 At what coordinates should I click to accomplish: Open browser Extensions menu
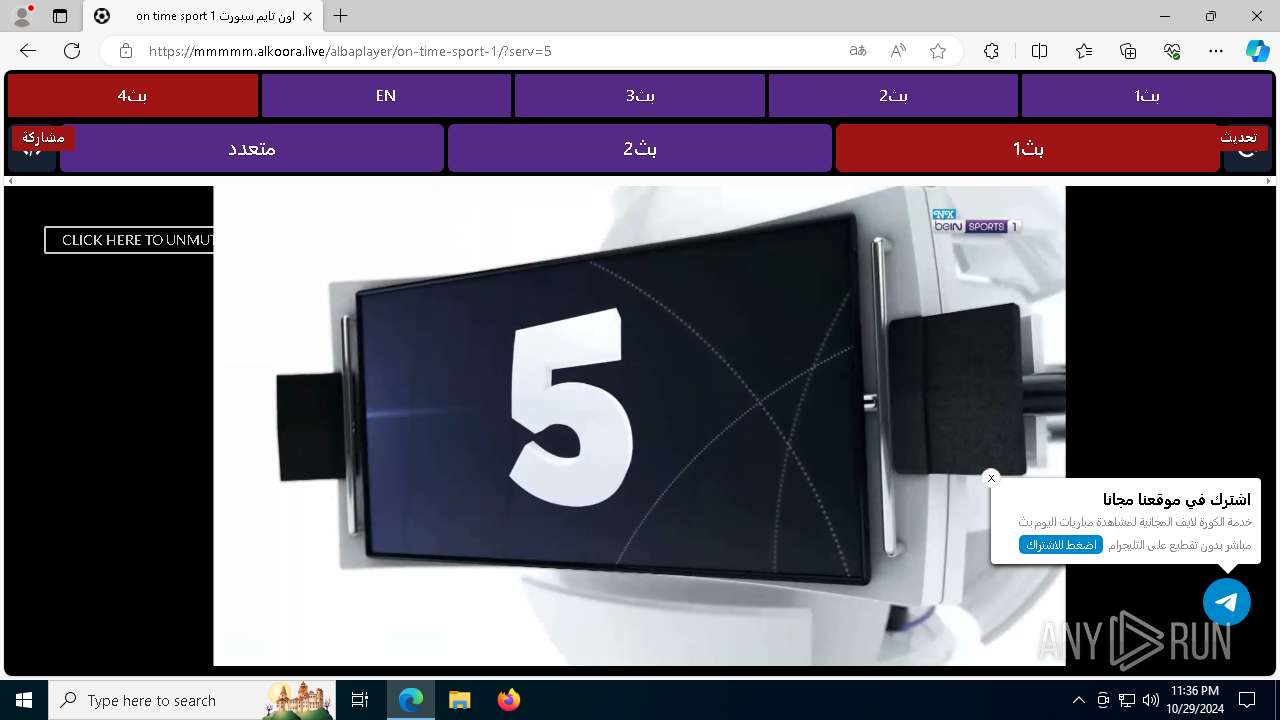(991, 51)
